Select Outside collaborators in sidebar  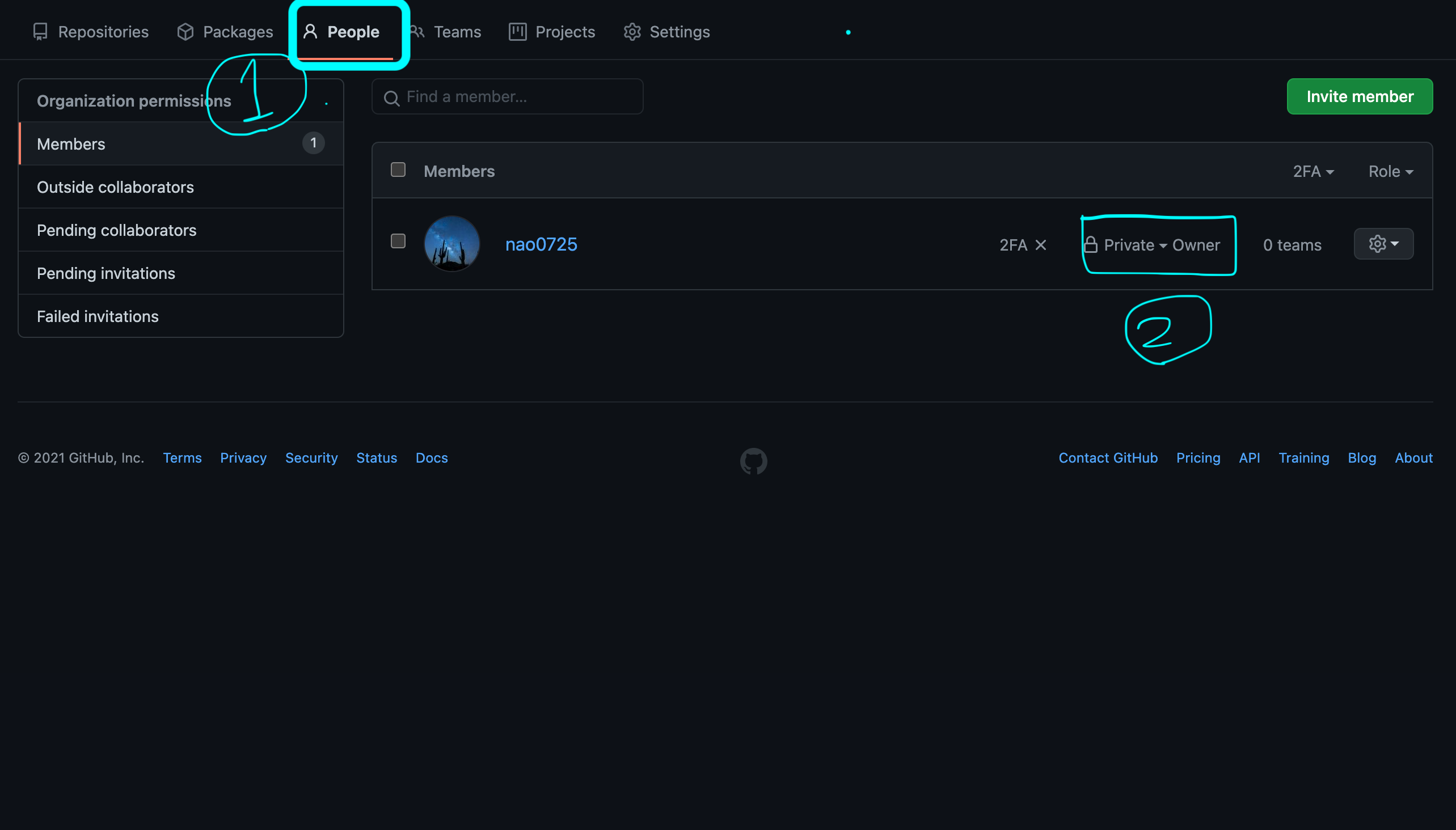(x=115, y=187)
